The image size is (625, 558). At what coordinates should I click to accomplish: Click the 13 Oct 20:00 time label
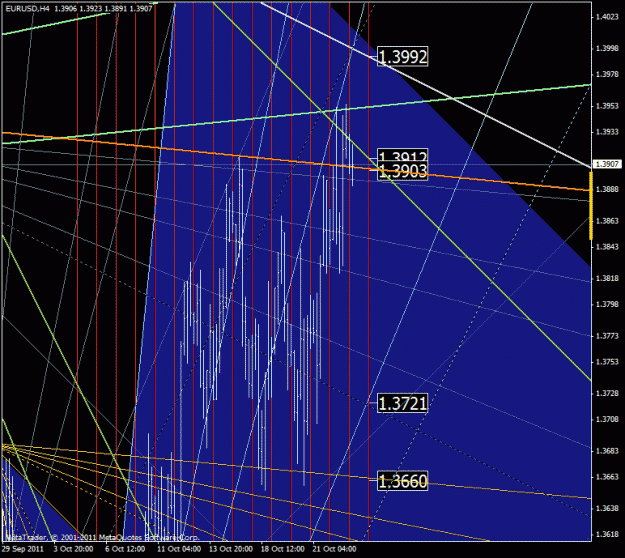[231, 549]
